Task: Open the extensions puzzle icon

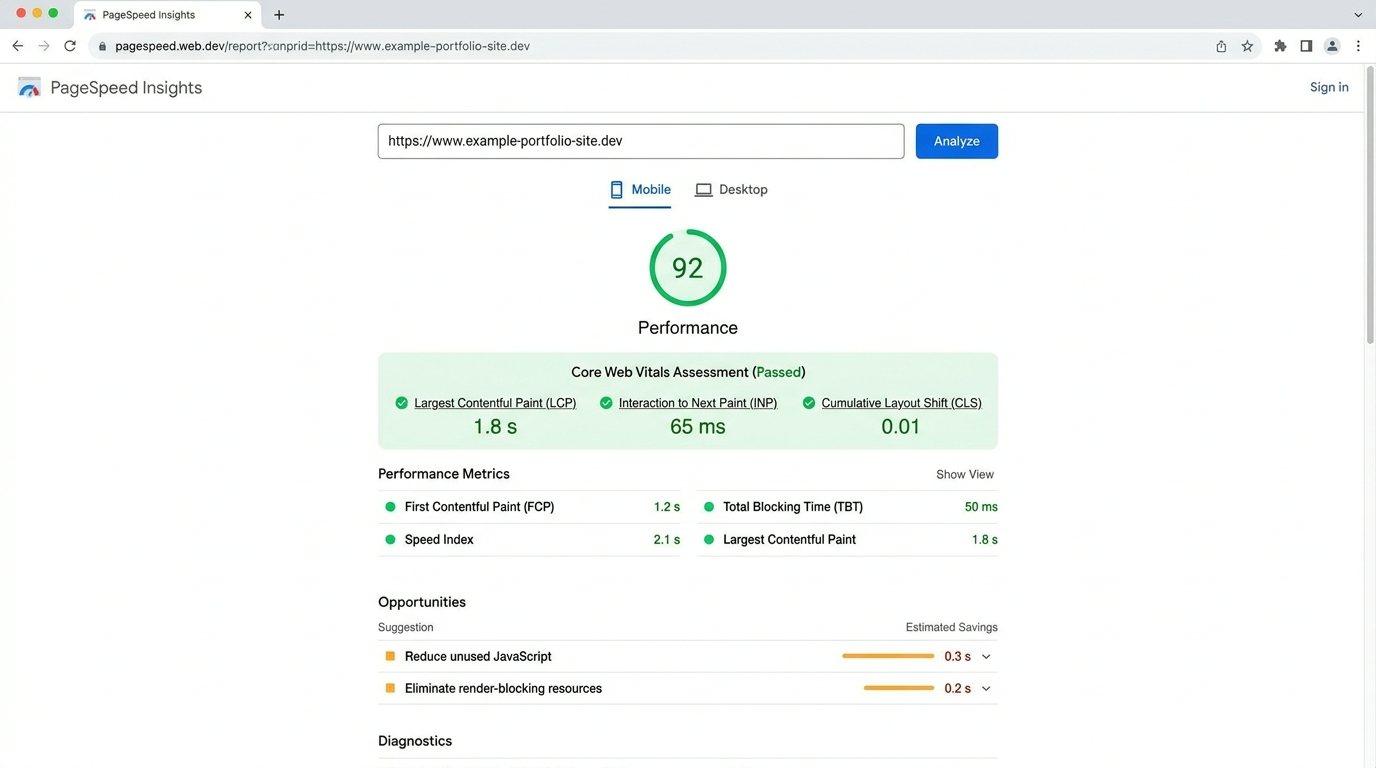Action: click(1280, 46)
